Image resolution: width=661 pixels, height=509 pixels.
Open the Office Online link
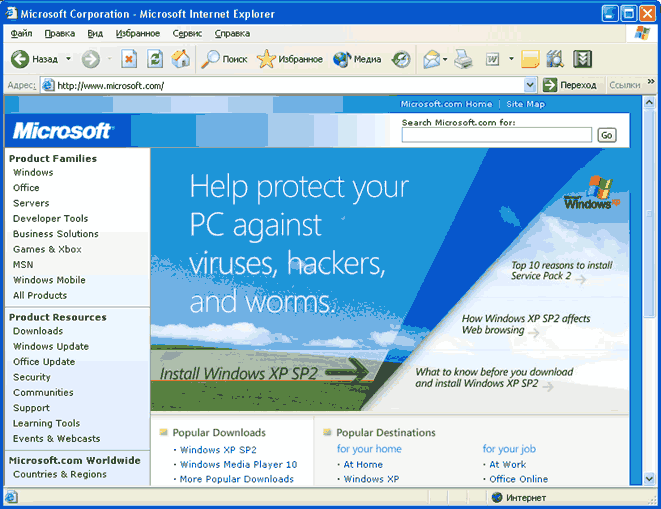click(519, 479)
